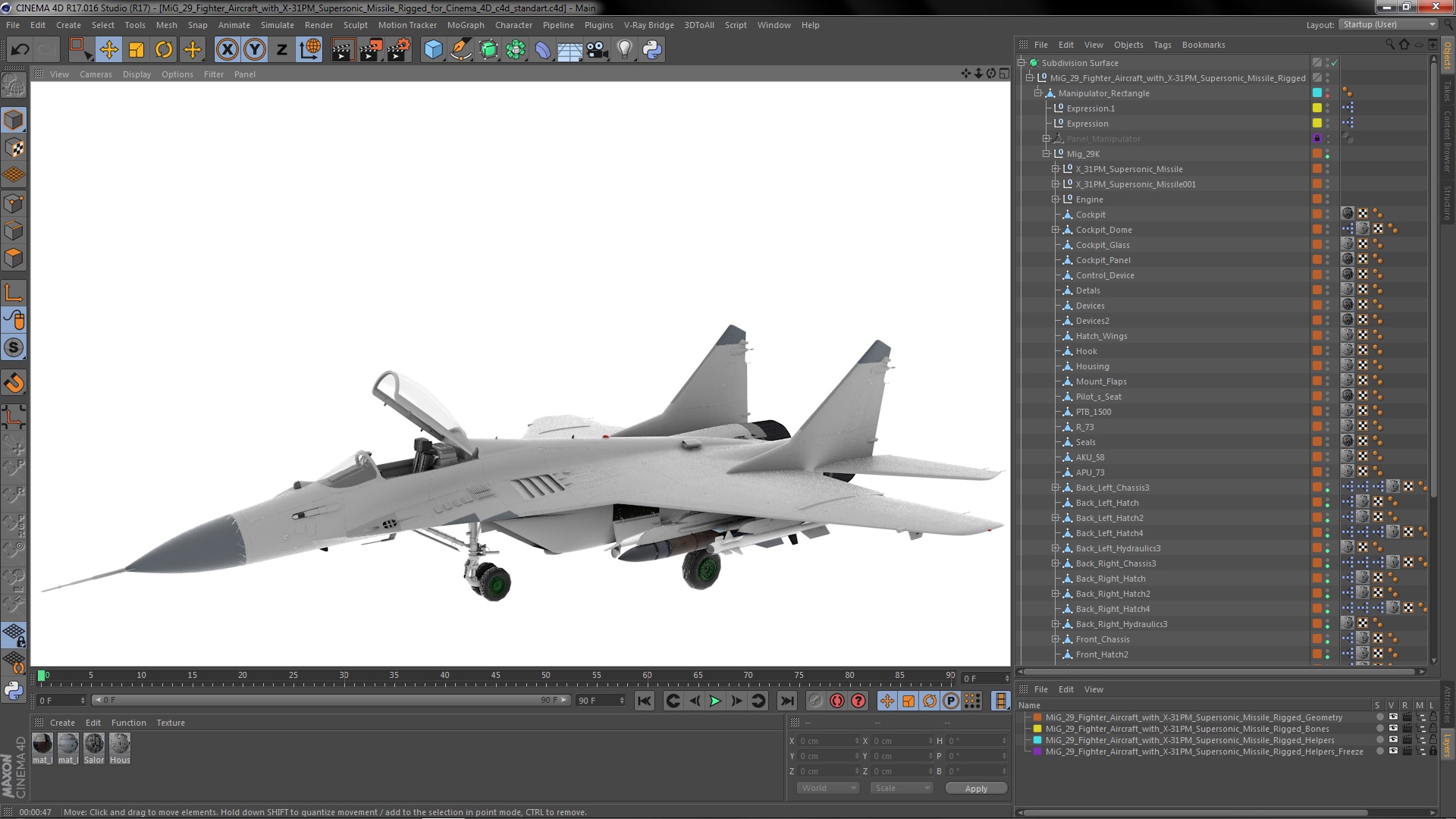Click the Undo arrow icon

20,50
